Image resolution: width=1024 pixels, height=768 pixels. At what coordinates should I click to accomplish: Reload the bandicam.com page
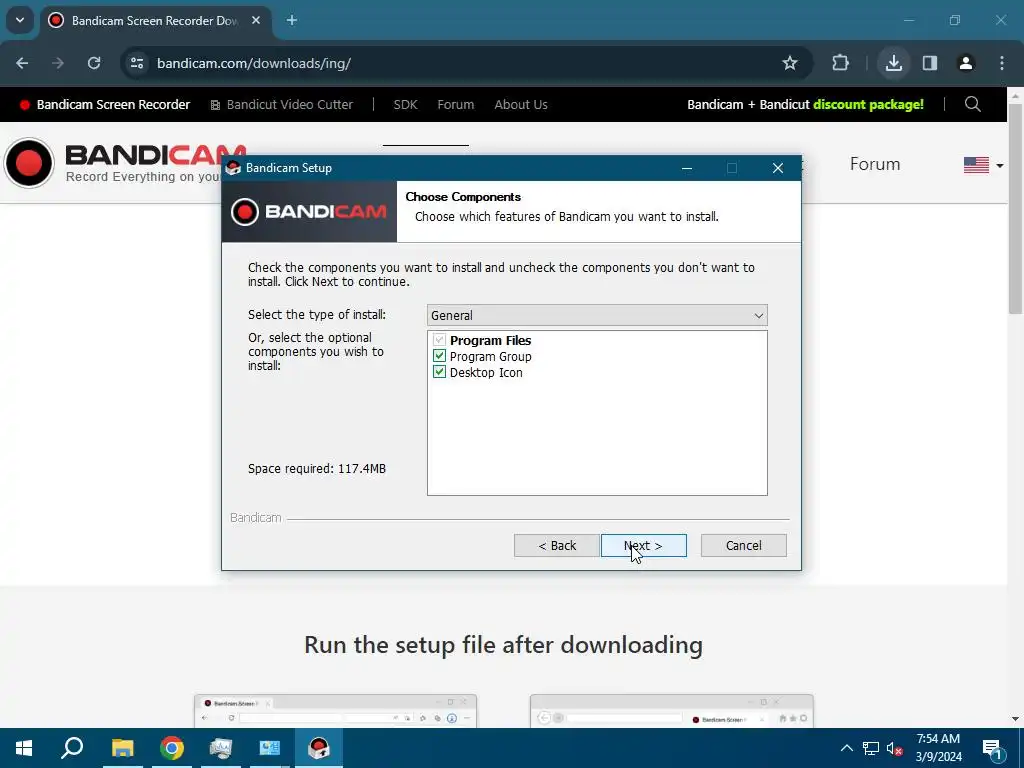pos(94,63)
